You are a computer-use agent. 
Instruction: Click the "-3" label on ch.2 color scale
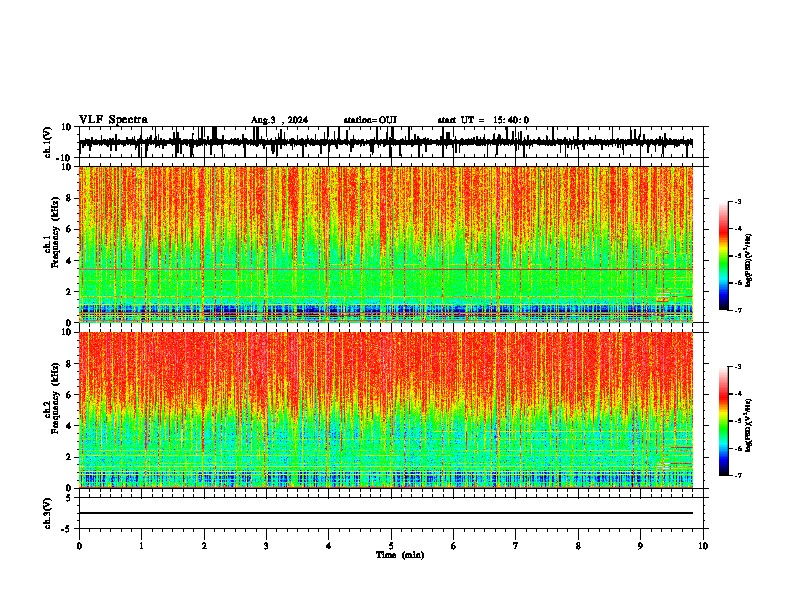(738, 367)
